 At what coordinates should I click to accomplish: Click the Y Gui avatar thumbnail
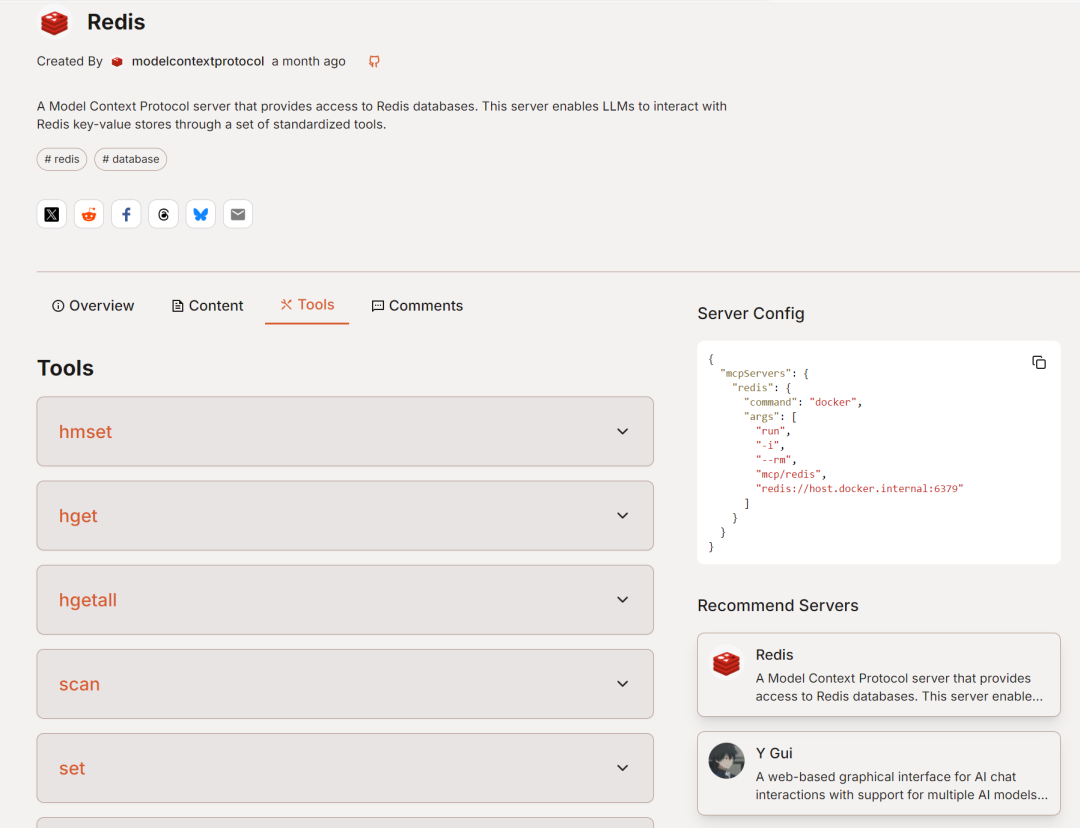coord(727,760)
